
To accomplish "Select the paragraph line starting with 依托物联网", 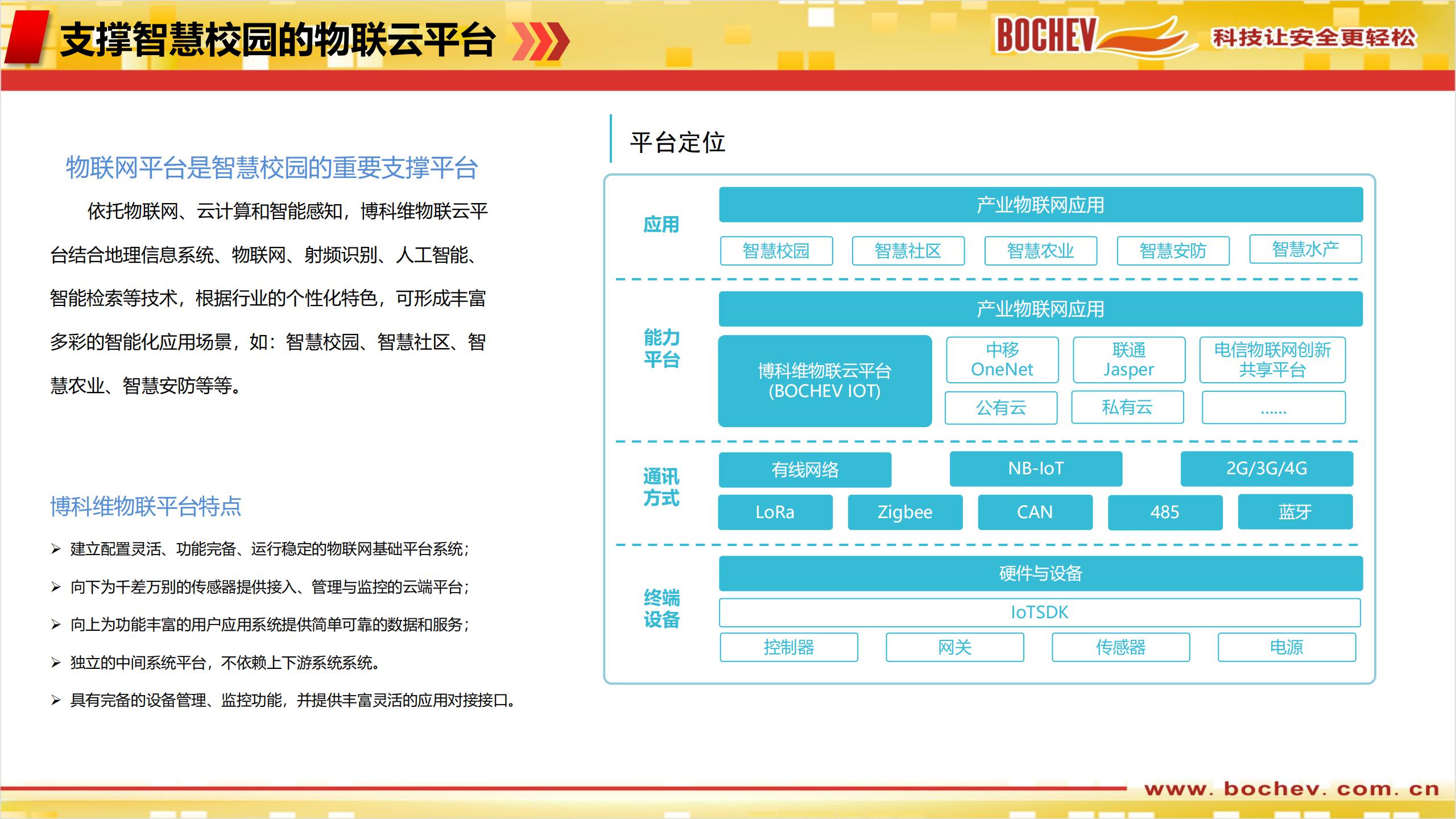I will 288,211.
